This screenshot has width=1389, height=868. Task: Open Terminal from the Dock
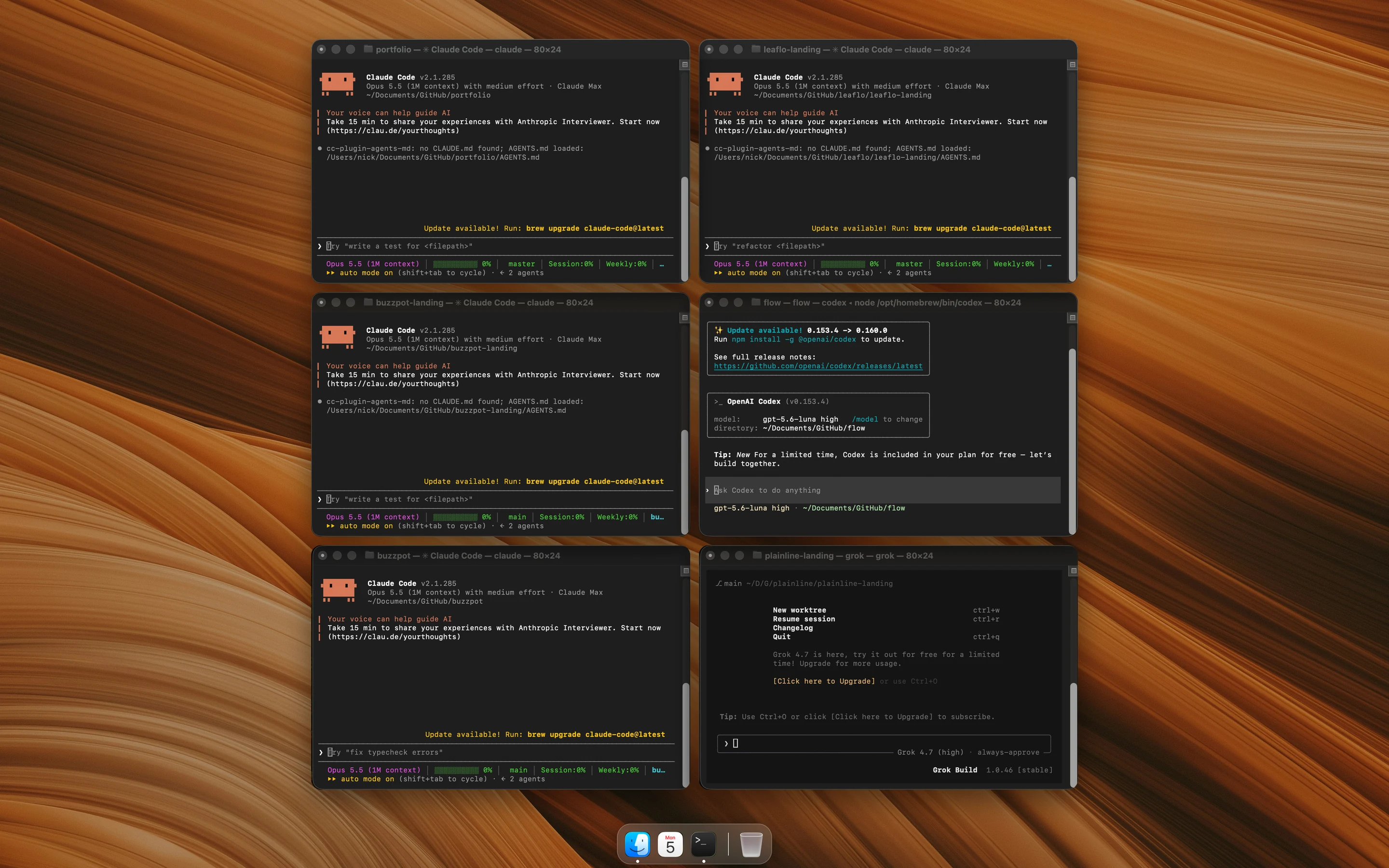[704, 844]
